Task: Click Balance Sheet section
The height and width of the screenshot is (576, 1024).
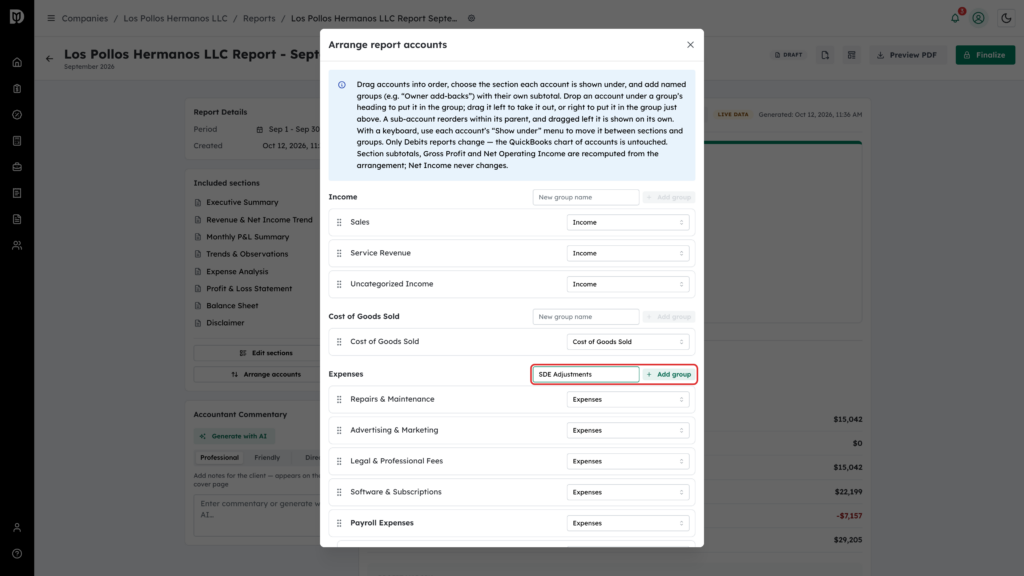Action: [232, 306]
